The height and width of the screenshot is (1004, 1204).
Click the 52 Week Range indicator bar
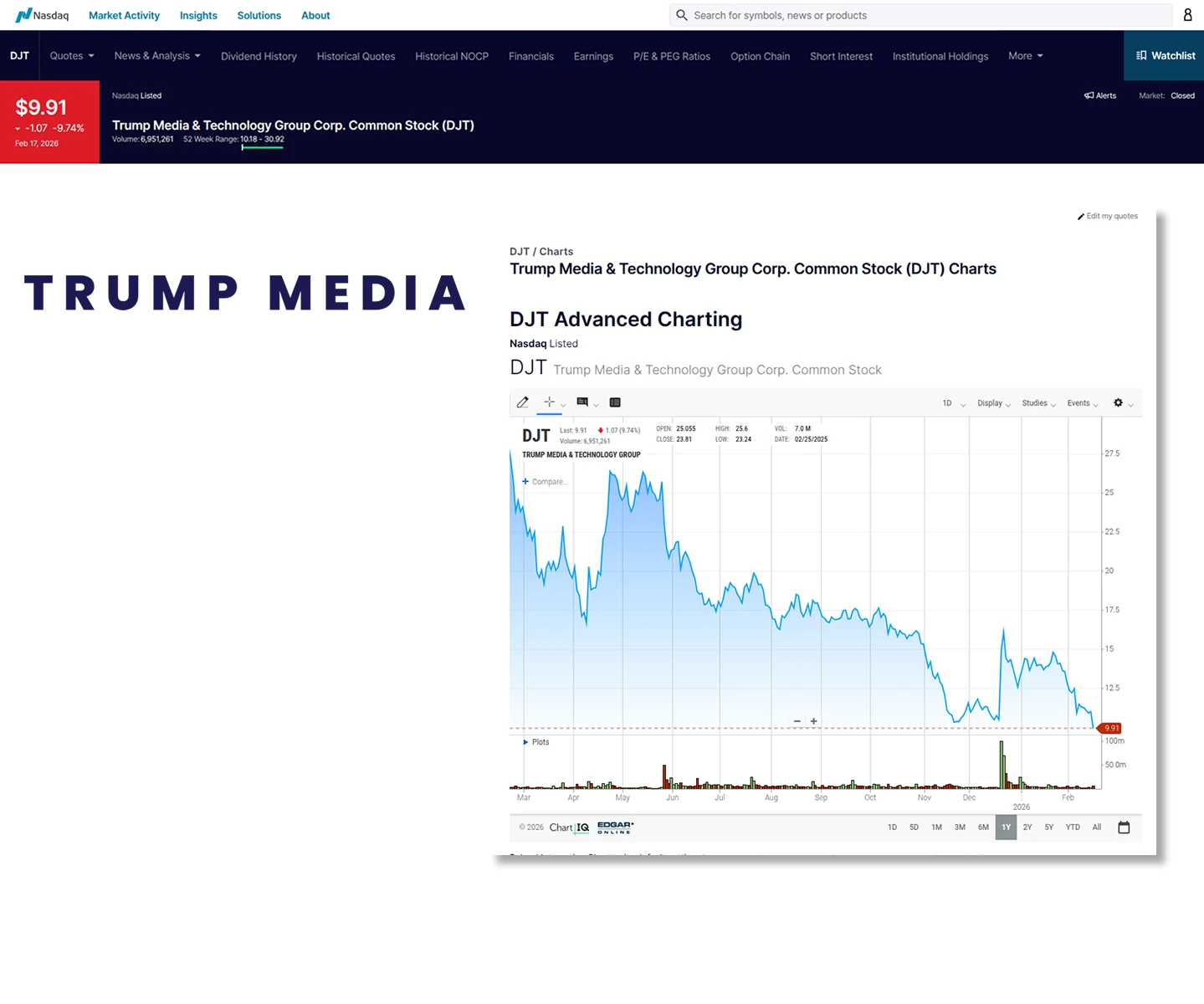tap(262, 147)
